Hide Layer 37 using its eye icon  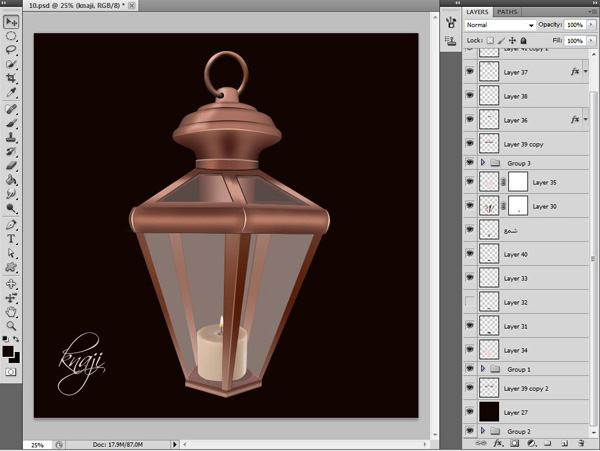click(x=470, y=72)
